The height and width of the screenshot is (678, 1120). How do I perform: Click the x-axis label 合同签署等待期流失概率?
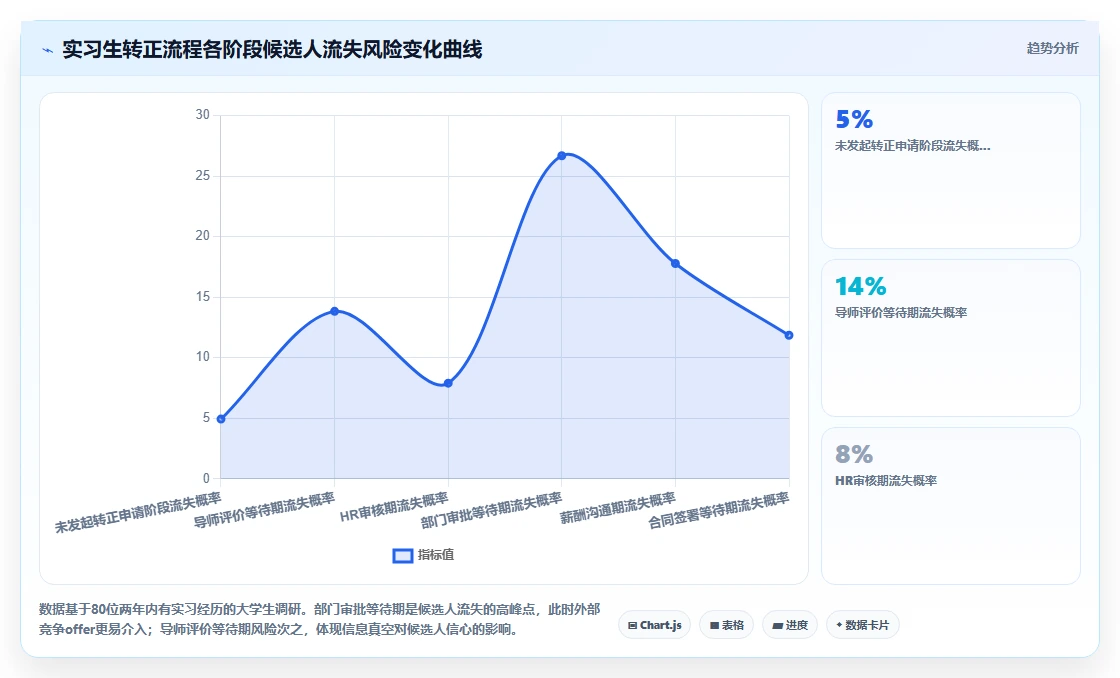(x=719, y=510)
